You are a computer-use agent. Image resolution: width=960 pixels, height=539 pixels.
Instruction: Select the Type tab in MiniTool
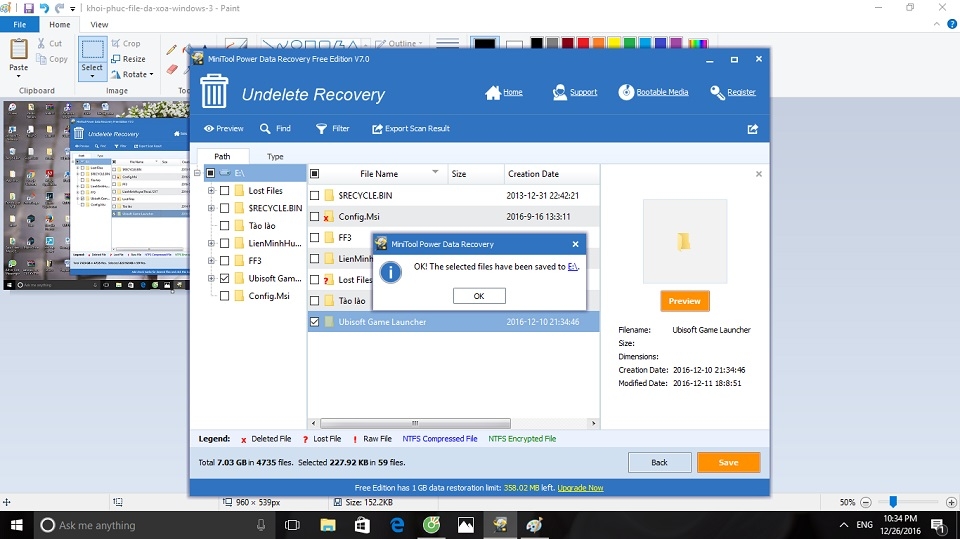276,156
